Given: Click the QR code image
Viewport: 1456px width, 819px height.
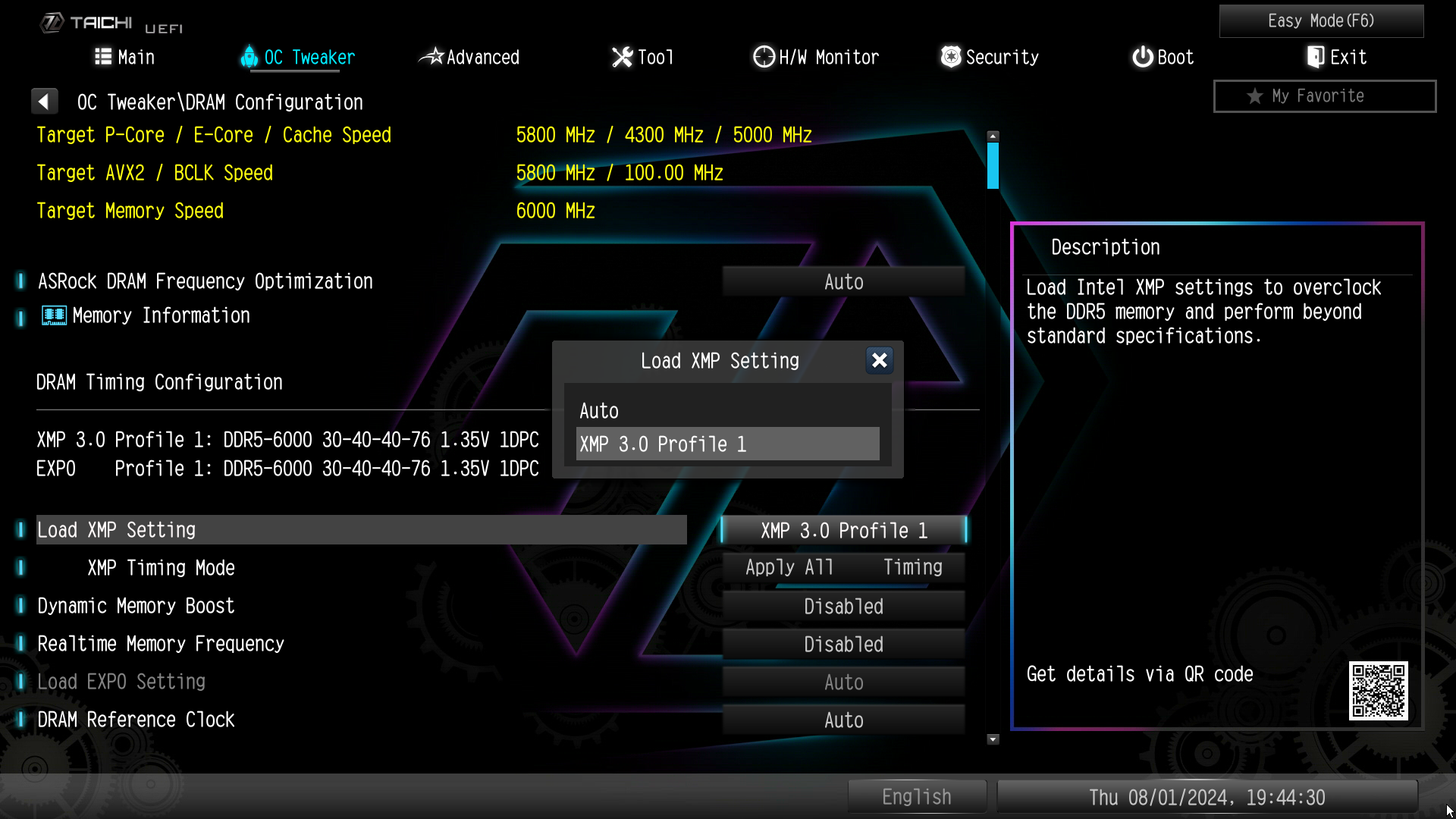Looking at the screenshot, I should coord(1378,690).
